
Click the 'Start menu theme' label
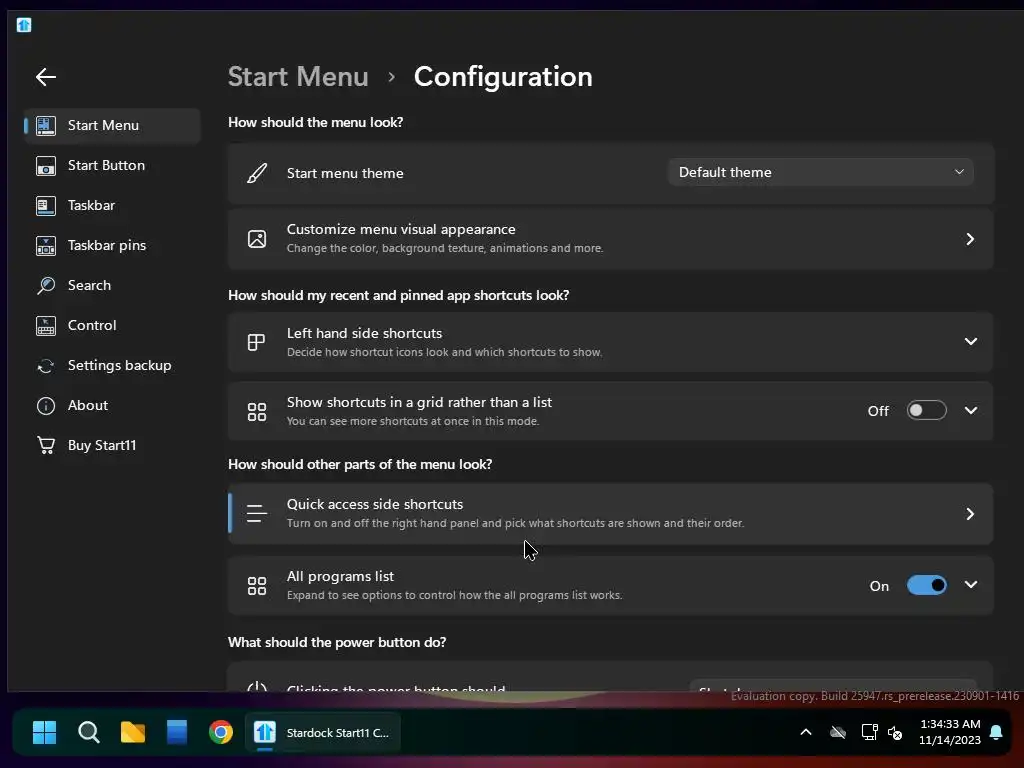tap(345, 173)
